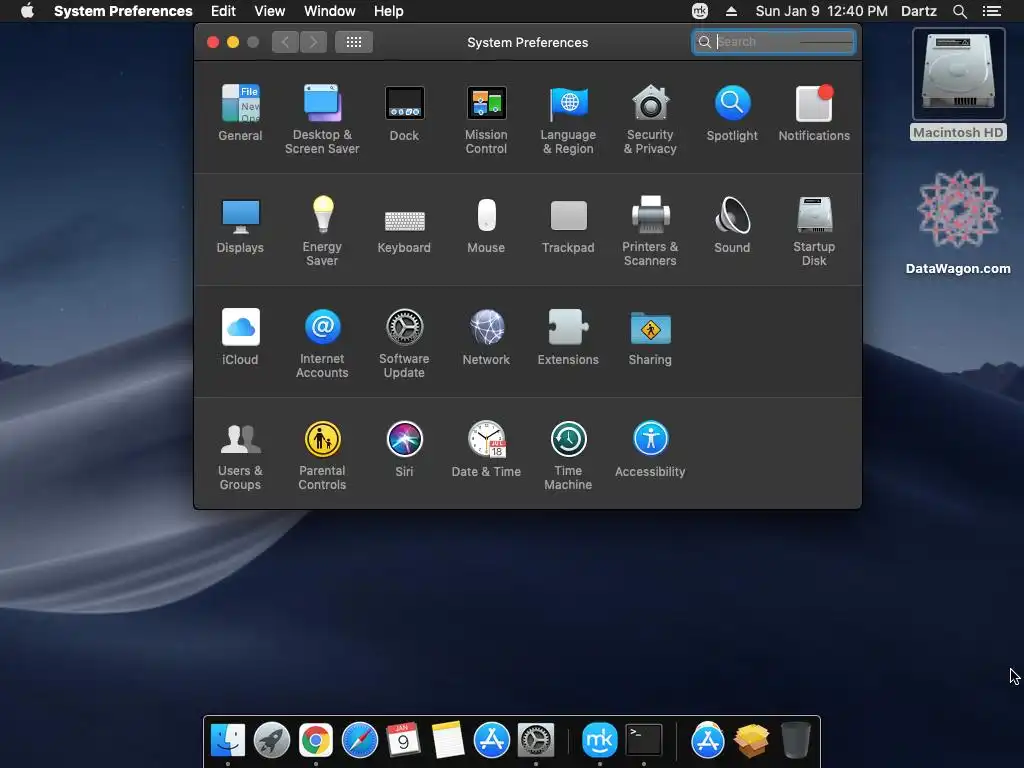Open Users & Groups pane
Image resolution: width=1024 pixels, height=768 pixels.
coord(240,455)
